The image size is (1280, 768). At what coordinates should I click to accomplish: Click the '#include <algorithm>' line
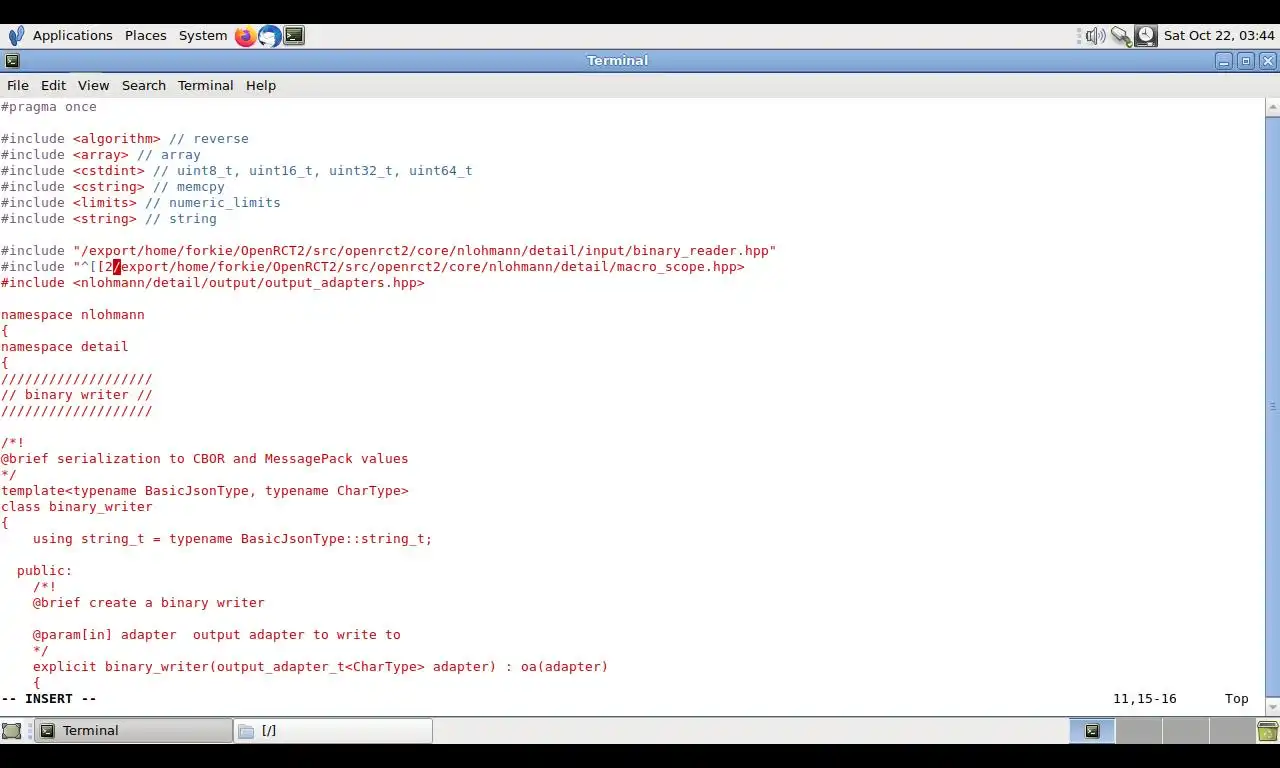[125, 139]
